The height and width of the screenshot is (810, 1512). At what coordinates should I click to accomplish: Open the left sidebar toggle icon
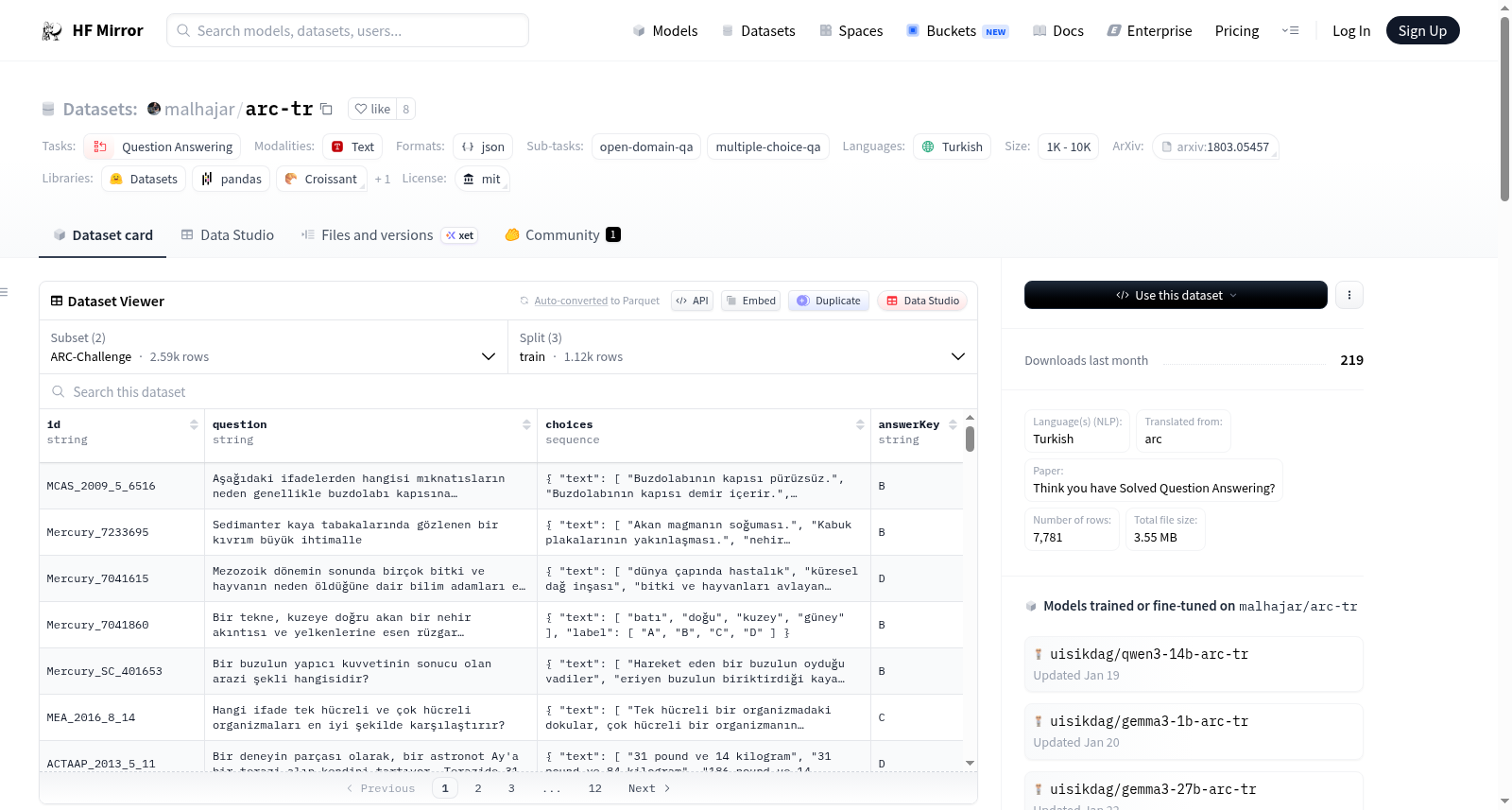coord(5,292)
